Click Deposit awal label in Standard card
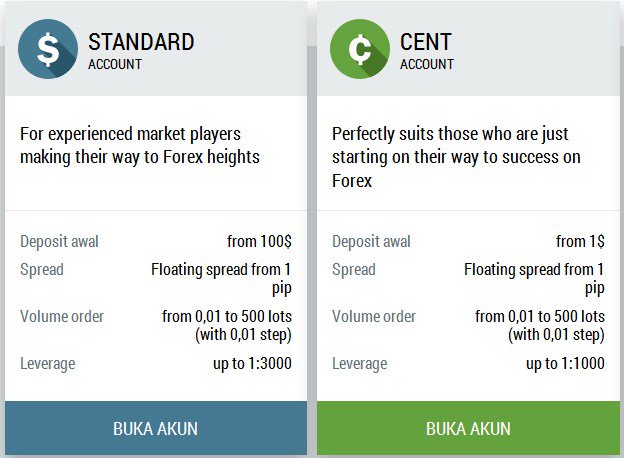 59,242
